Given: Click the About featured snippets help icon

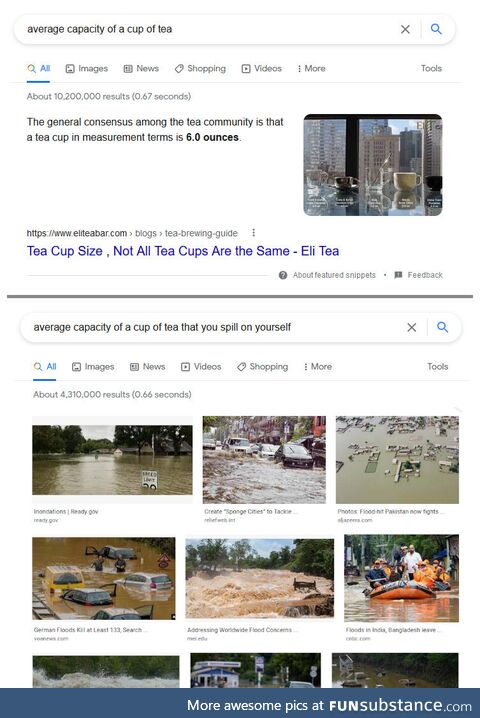Looking at the screenshot, I should click(283, 275).
